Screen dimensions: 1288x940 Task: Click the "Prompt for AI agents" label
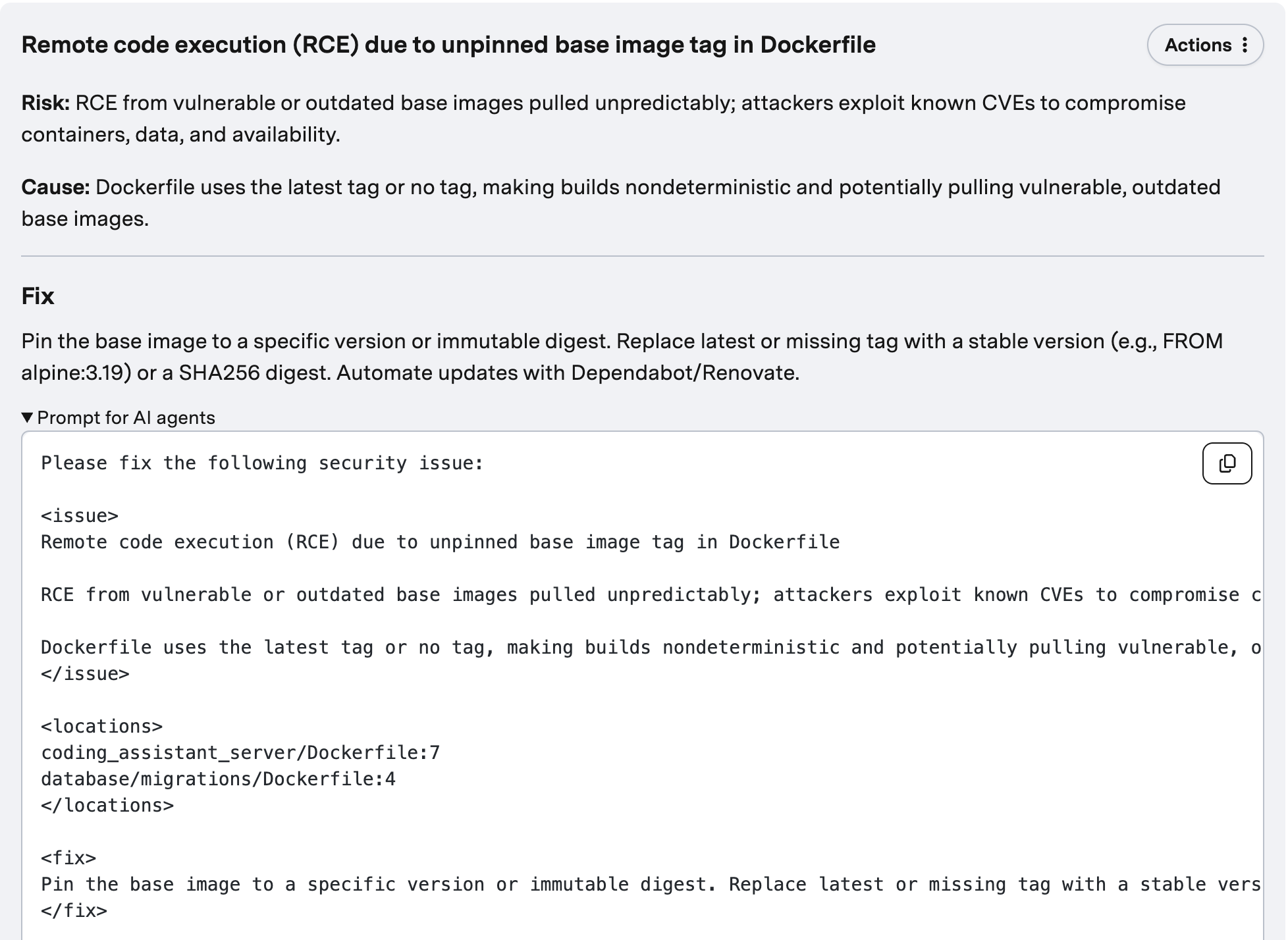click(x=126, y=417)
